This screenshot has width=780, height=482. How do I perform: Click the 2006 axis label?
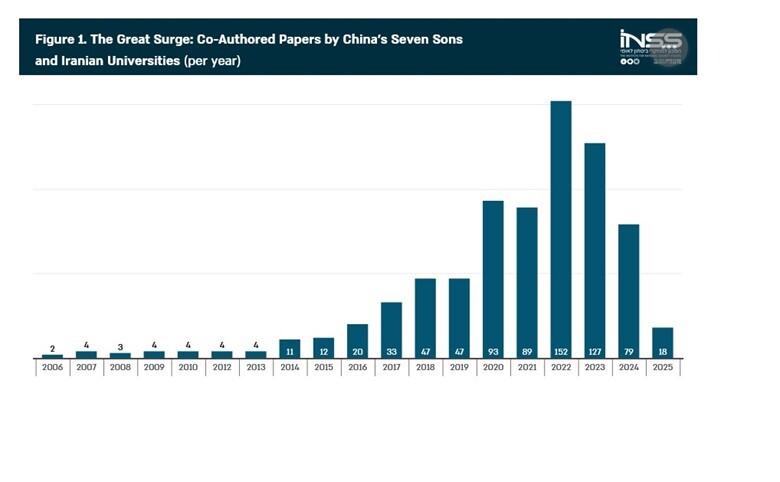coord(52,367)
